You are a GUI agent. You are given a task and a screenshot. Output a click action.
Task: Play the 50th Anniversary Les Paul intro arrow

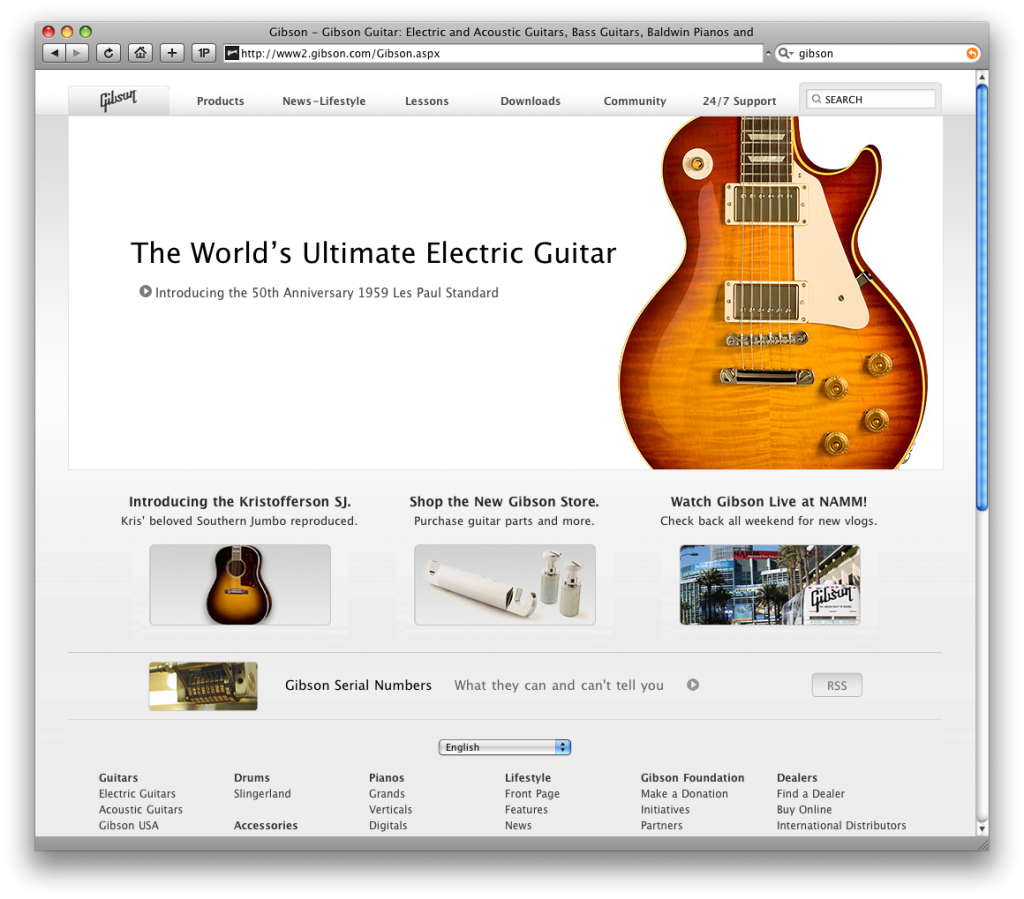[x=145, y=291]
